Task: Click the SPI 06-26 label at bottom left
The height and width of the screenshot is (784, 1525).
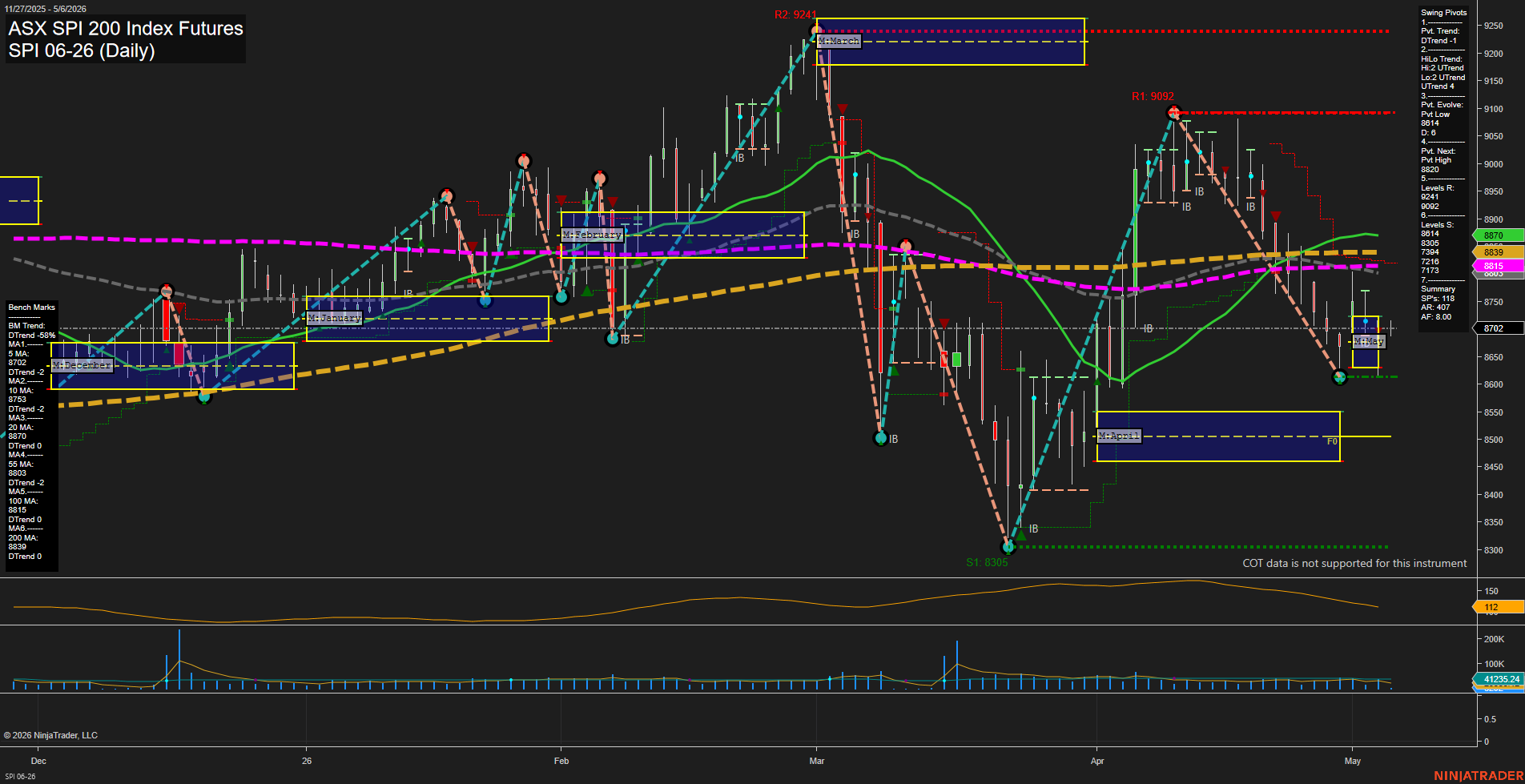Action: click(20, 777)
